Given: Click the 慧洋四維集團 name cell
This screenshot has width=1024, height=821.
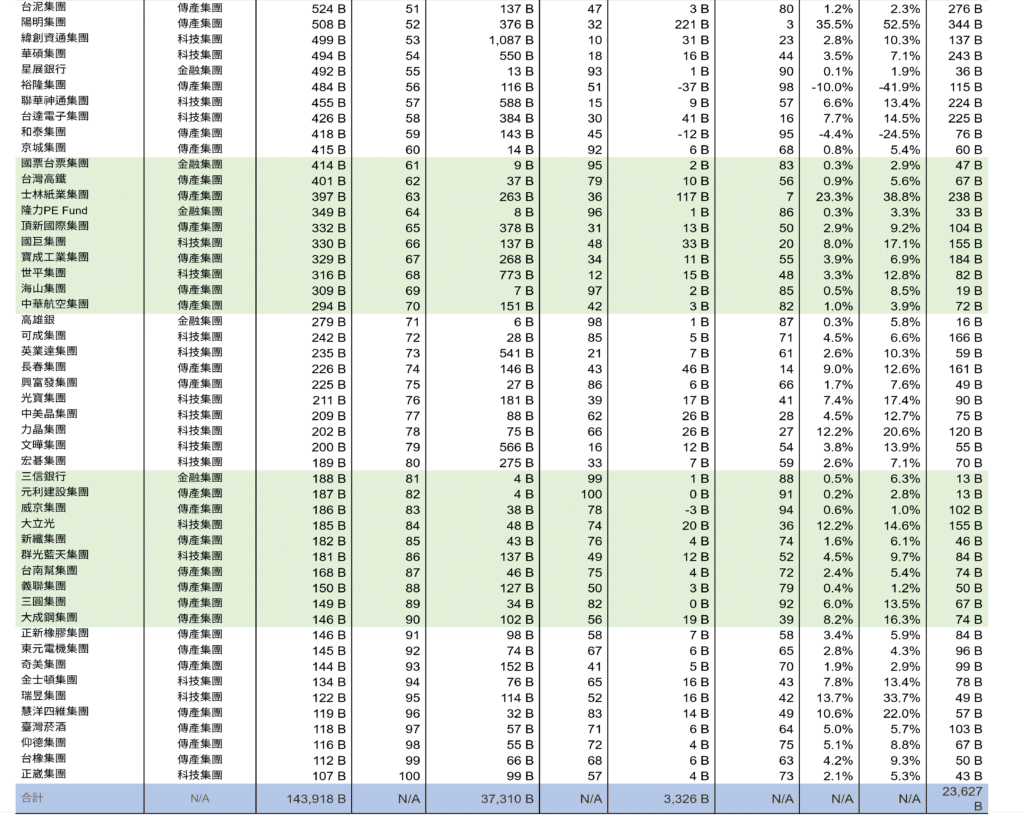Looking at the screenshot, I should click(55, 713).
